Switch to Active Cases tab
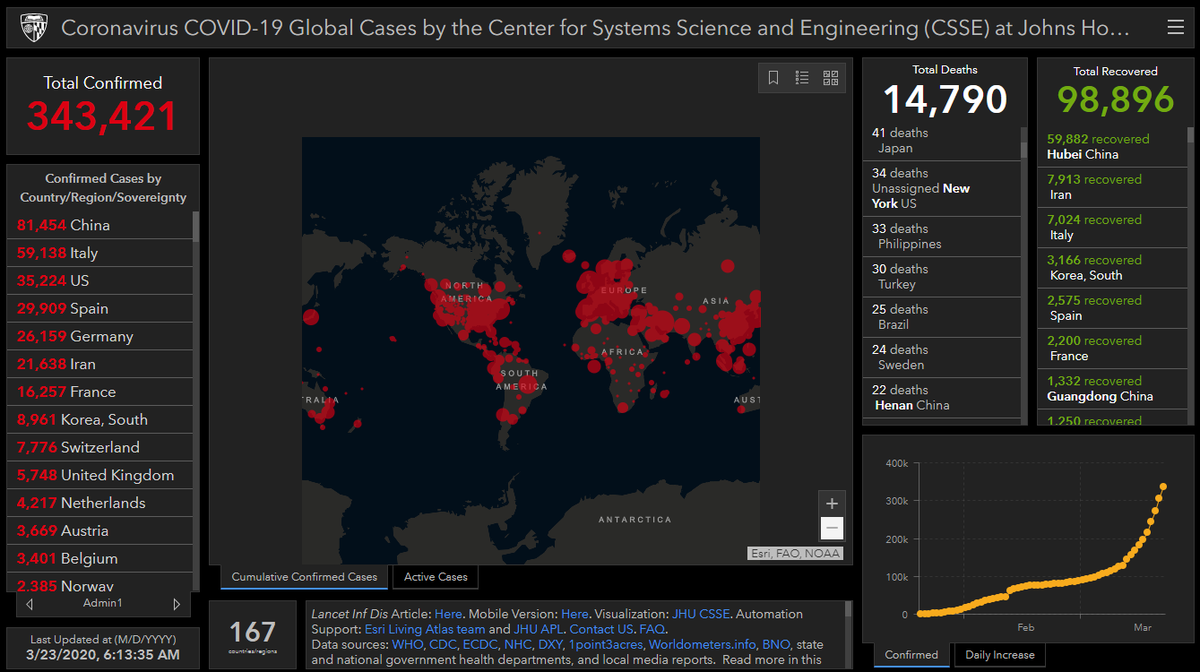The height and width of the screenshot is (672, 1200). pyautogui.click(x=435, y=577)
